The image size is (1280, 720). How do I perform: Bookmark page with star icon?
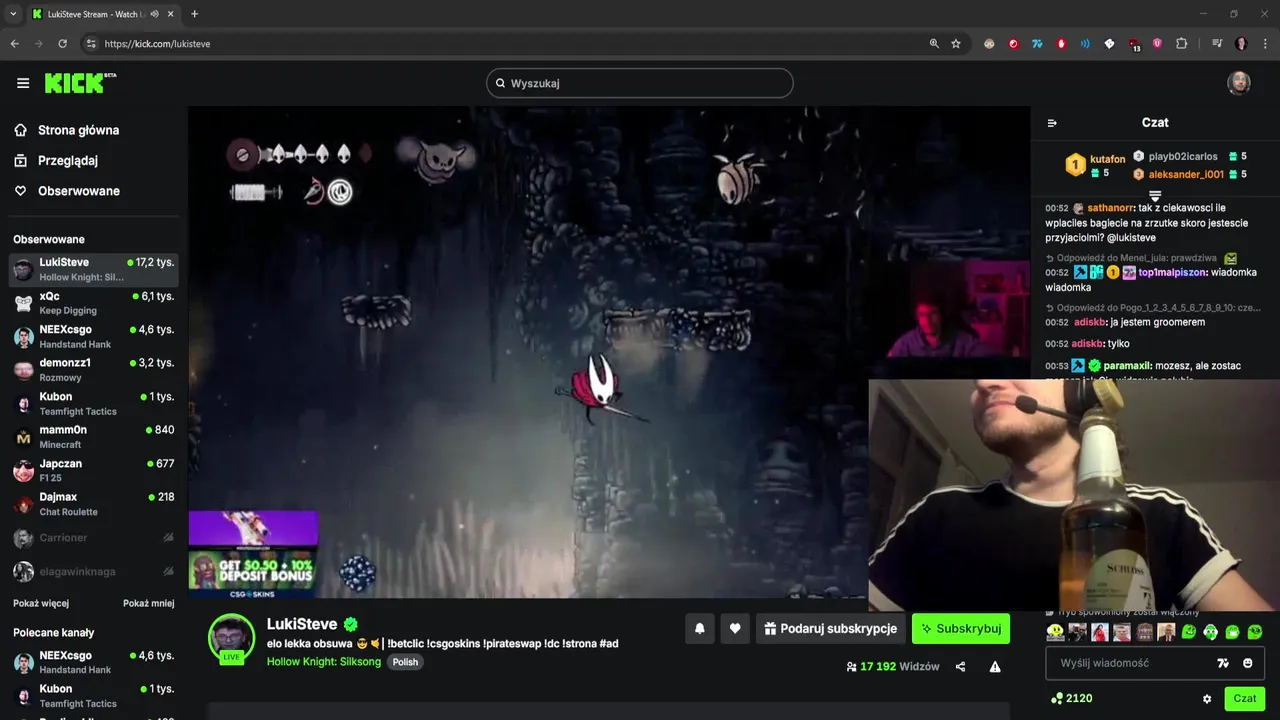956,44
